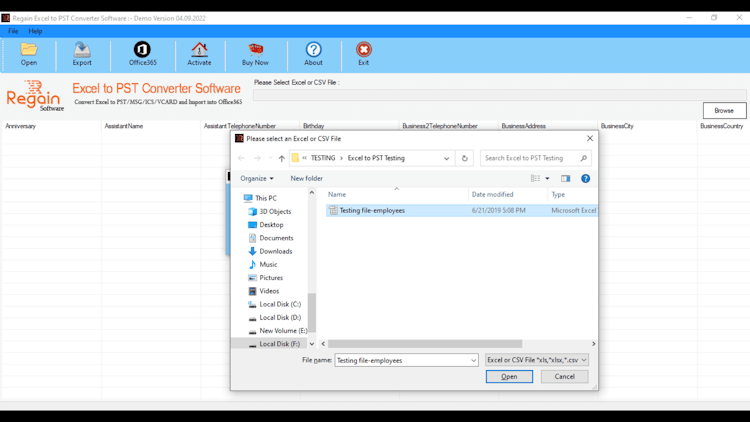Click the Excel or CSV file path field

point(499,95)
